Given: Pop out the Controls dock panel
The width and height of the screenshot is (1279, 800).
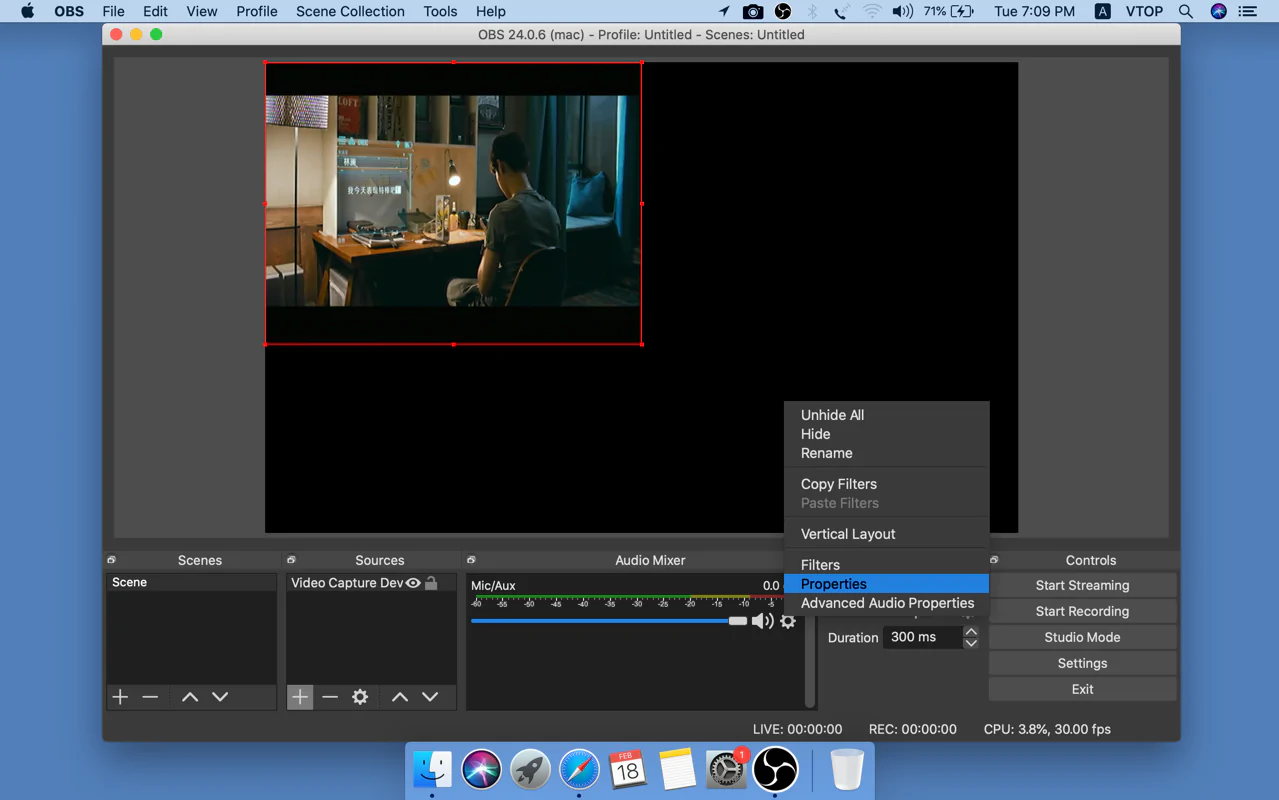Looking at the screenshot, I should pos(994,560).
